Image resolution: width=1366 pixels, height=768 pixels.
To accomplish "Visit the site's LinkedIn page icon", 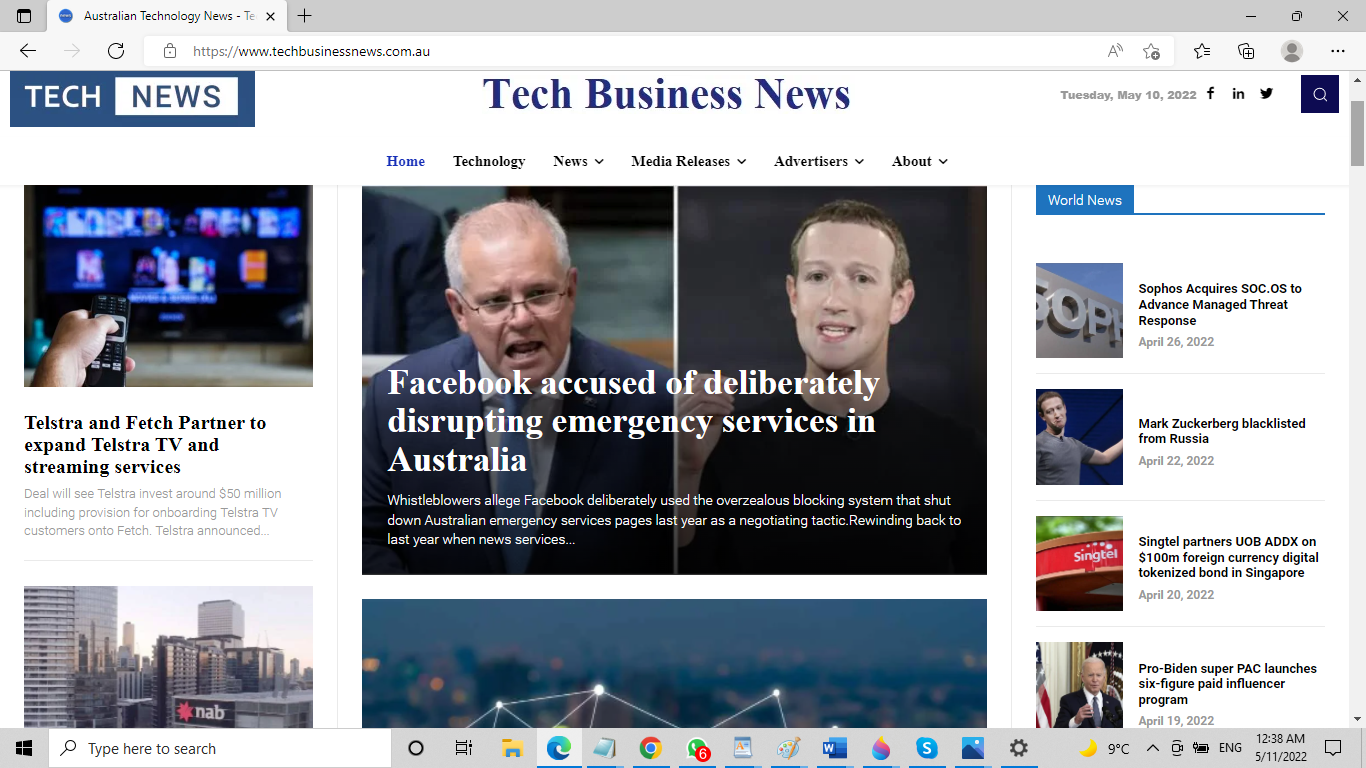I will (x=1238, y=94).
